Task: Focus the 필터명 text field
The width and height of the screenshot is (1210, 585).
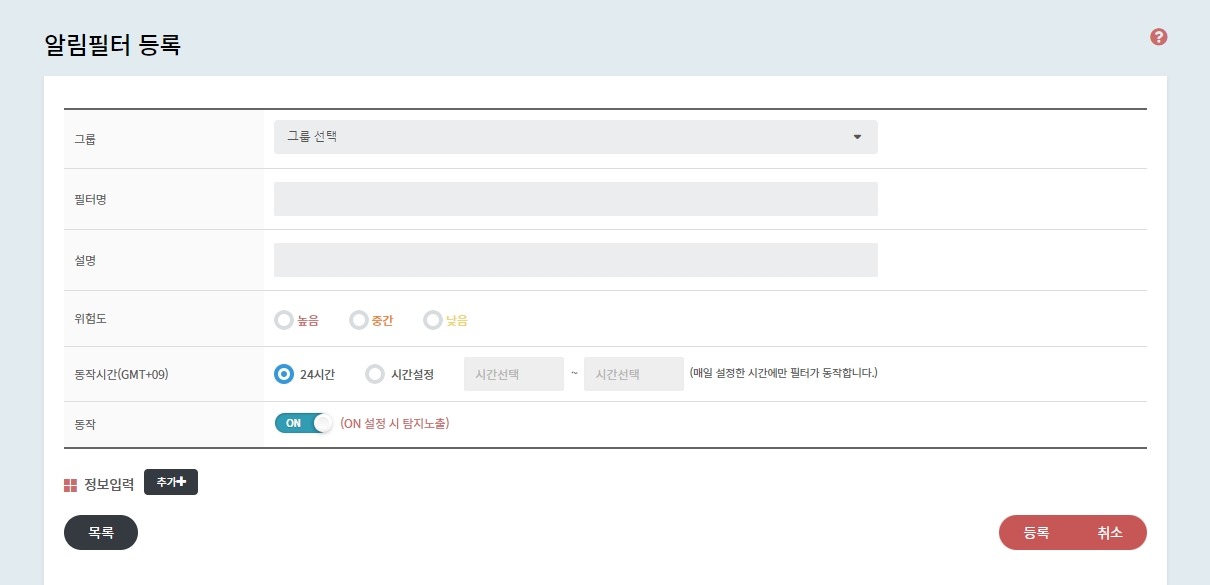Action: click(575, 199)
